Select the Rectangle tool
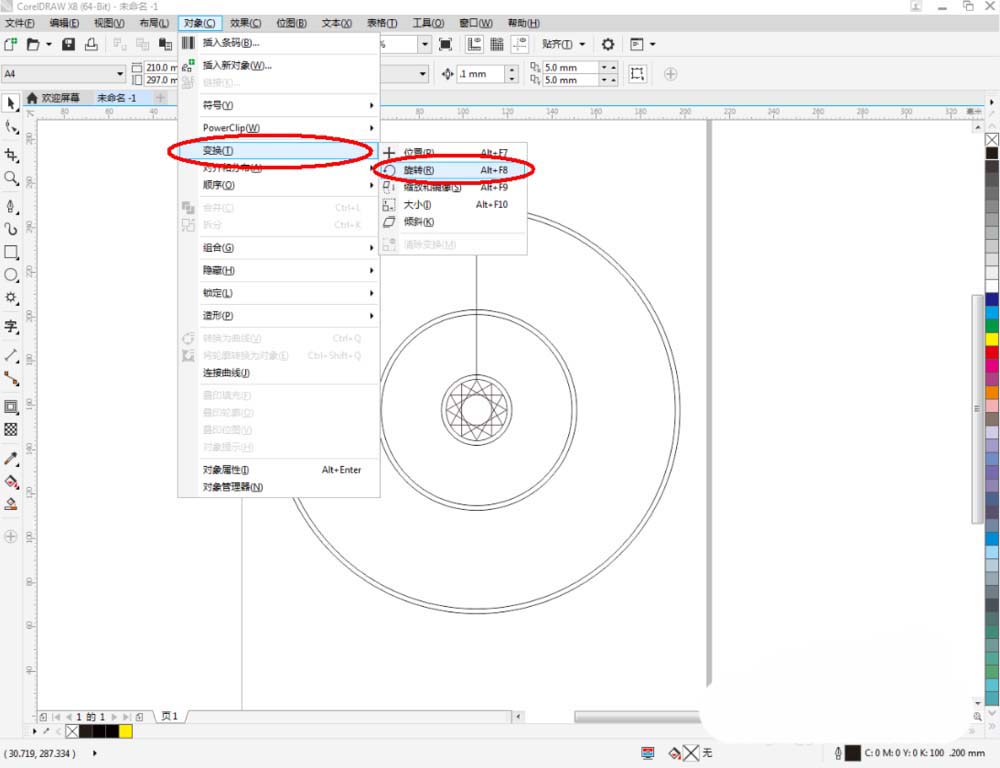 click(11, 252)
